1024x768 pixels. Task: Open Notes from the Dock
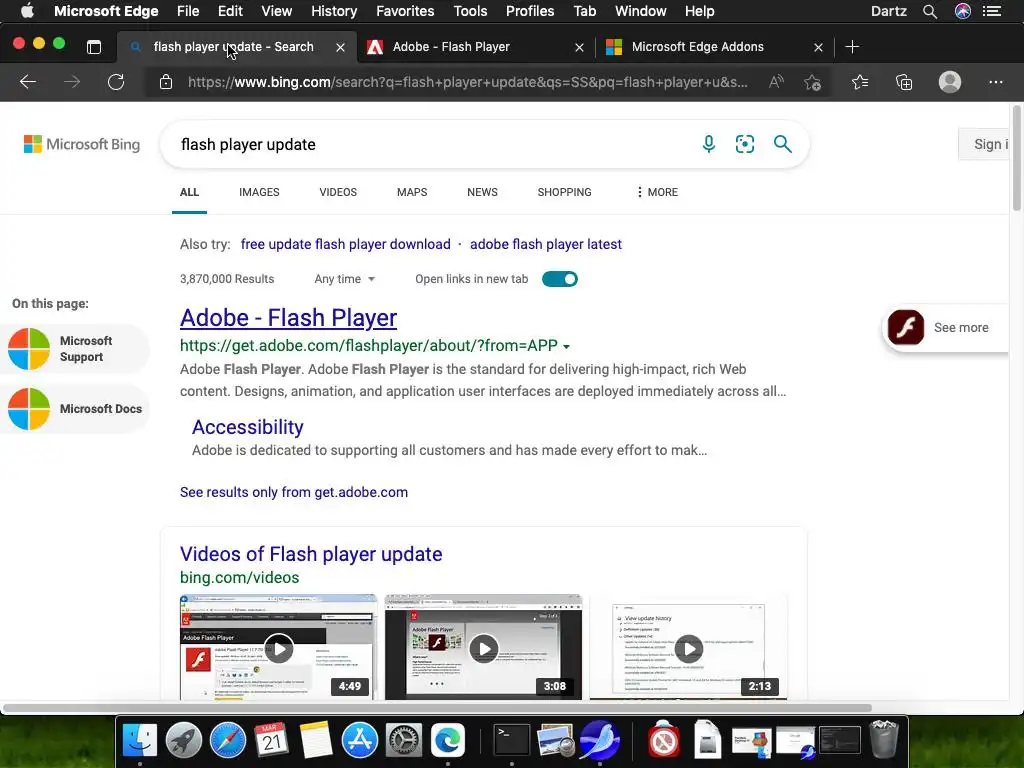[316, 740]
